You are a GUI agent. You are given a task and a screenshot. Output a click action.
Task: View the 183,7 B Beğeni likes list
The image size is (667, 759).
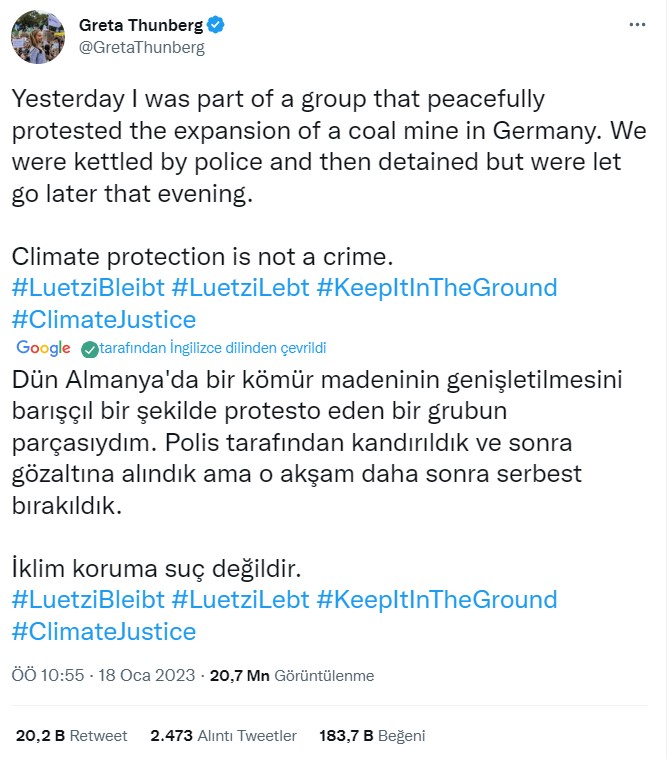tap(372, 736)
